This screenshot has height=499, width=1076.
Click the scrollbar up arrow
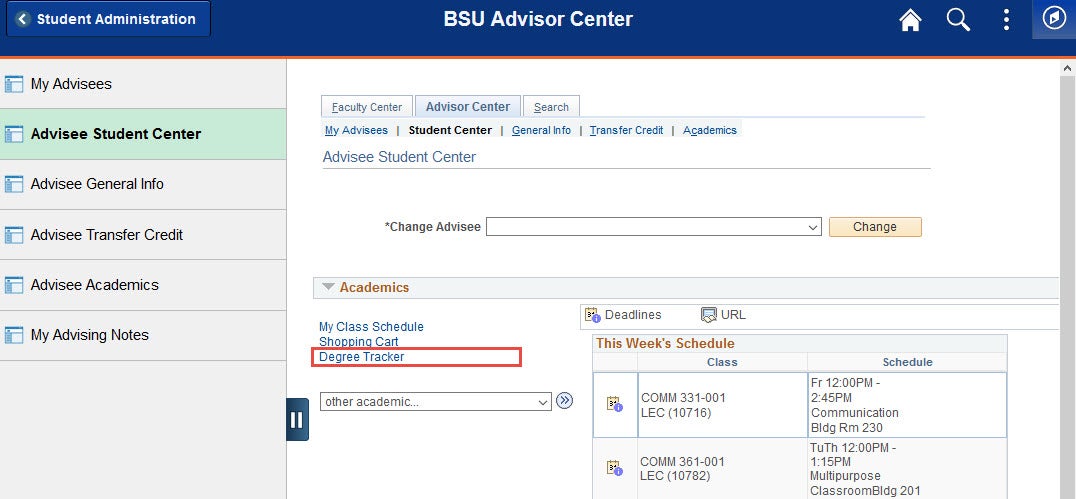pyautogui.click(x=1067, y=68)
